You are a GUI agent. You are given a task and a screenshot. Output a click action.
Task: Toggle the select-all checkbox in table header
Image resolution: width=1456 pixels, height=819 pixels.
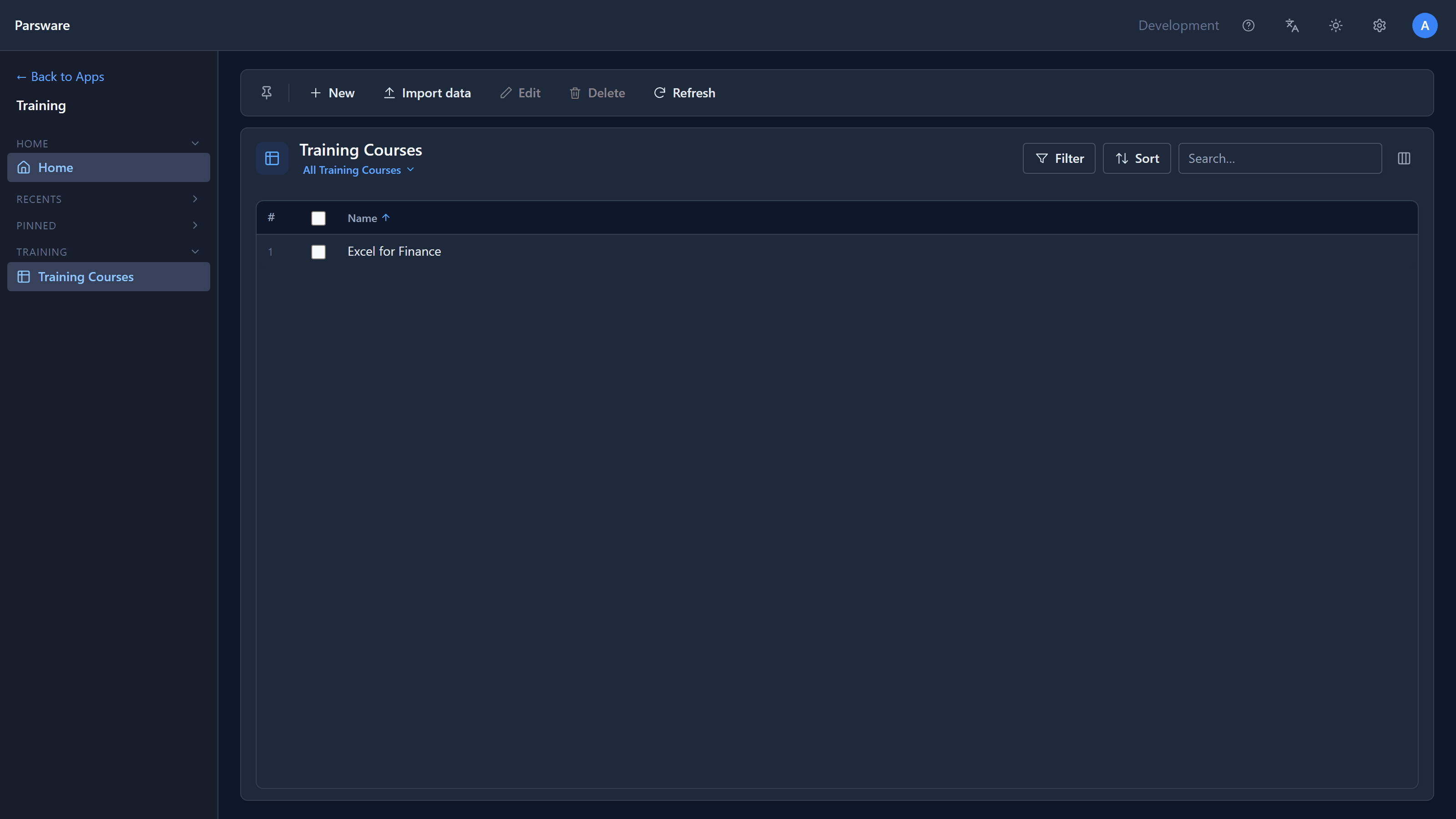(318, 218)
